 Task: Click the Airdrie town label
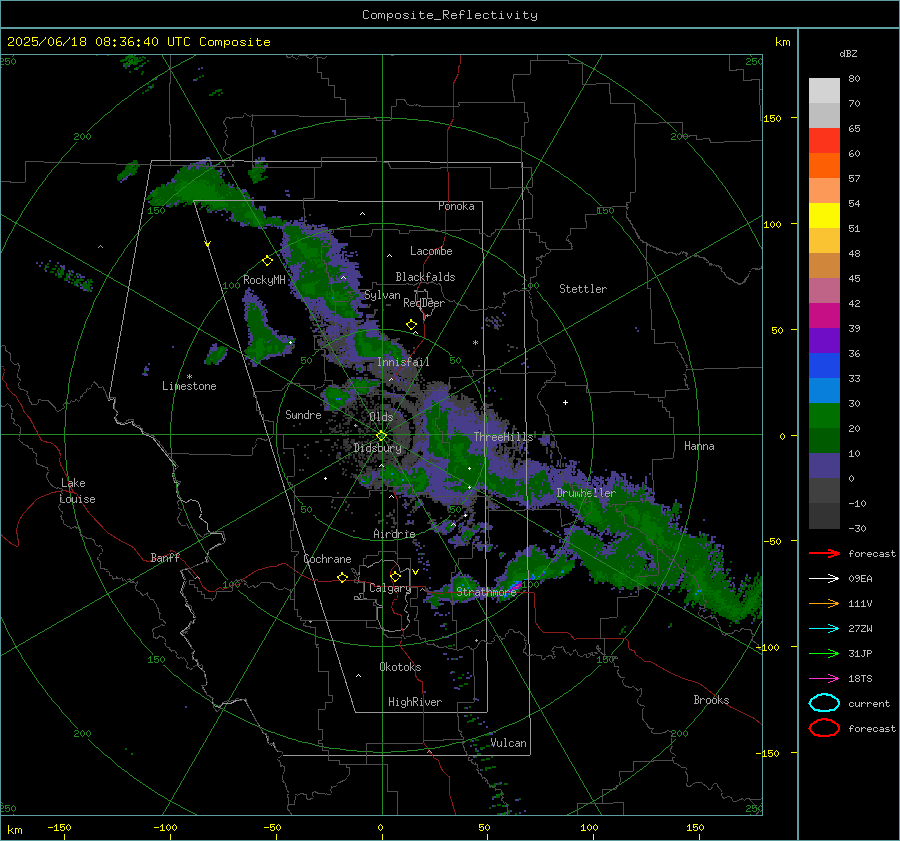click(x=394, y=534)
